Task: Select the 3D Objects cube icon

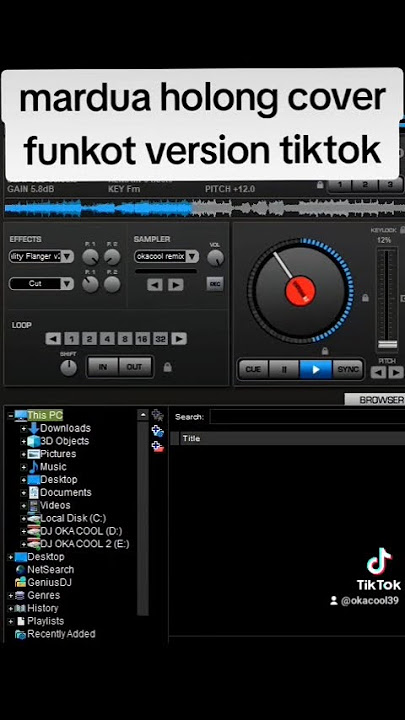Action: point(34,441)
